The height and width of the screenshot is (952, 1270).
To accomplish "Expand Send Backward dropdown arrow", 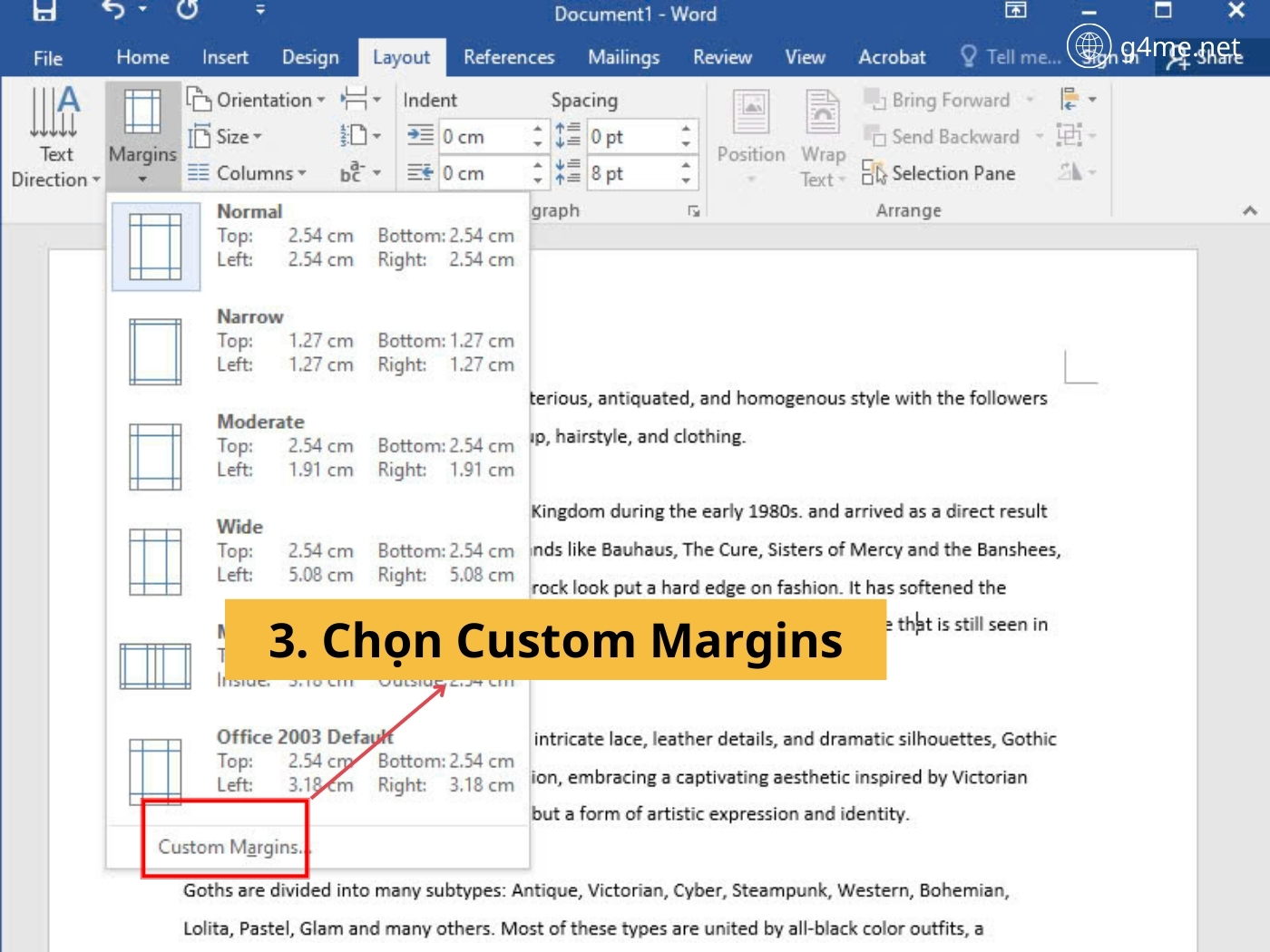I will (1040, 137).
